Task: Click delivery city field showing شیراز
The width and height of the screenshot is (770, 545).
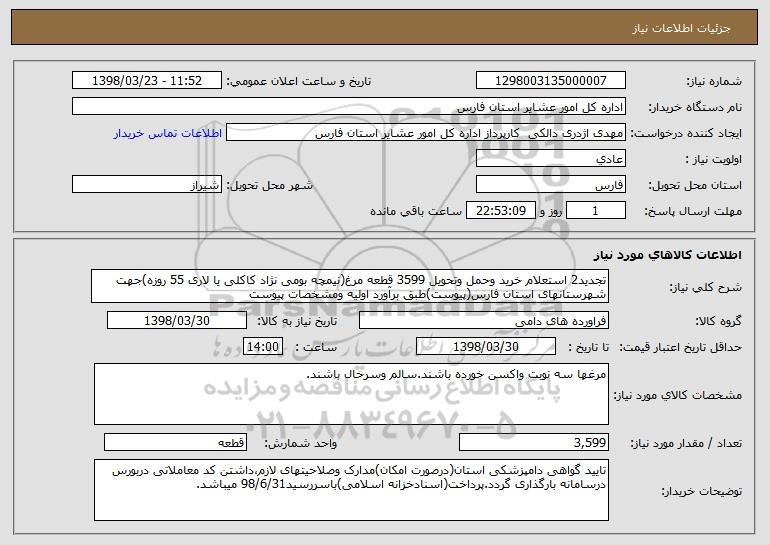Action: (147, 185)
